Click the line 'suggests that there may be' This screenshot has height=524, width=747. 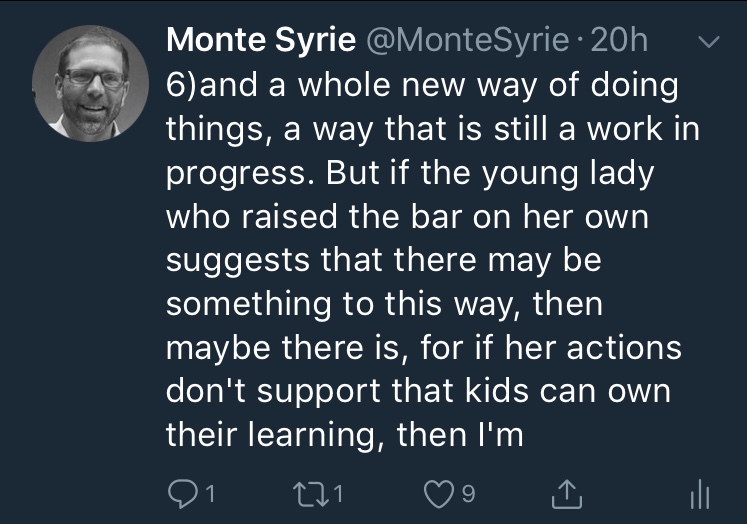(385, 260)
